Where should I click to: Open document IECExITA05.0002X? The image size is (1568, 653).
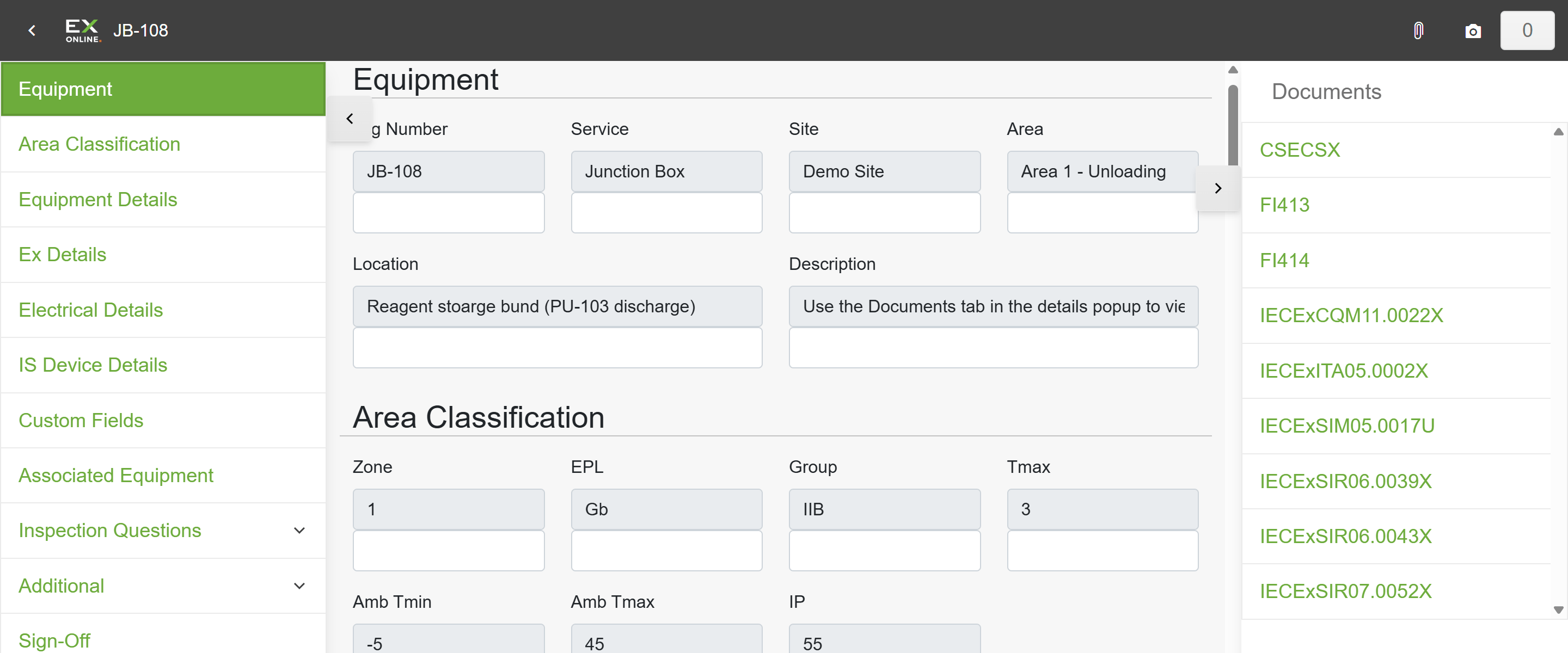tap(1396, 371)
